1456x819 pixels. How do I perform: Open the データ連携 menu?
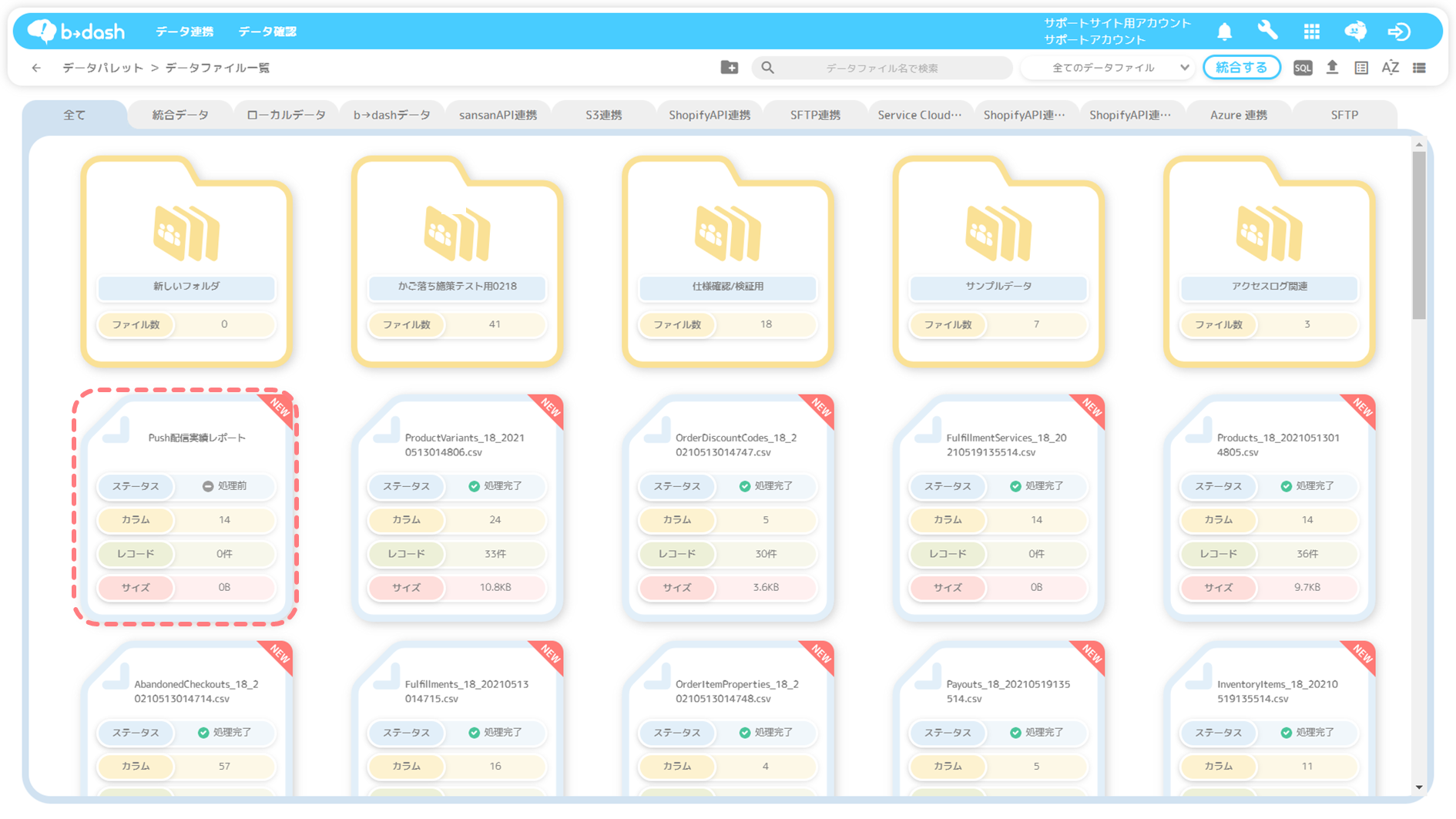point(184,32)
